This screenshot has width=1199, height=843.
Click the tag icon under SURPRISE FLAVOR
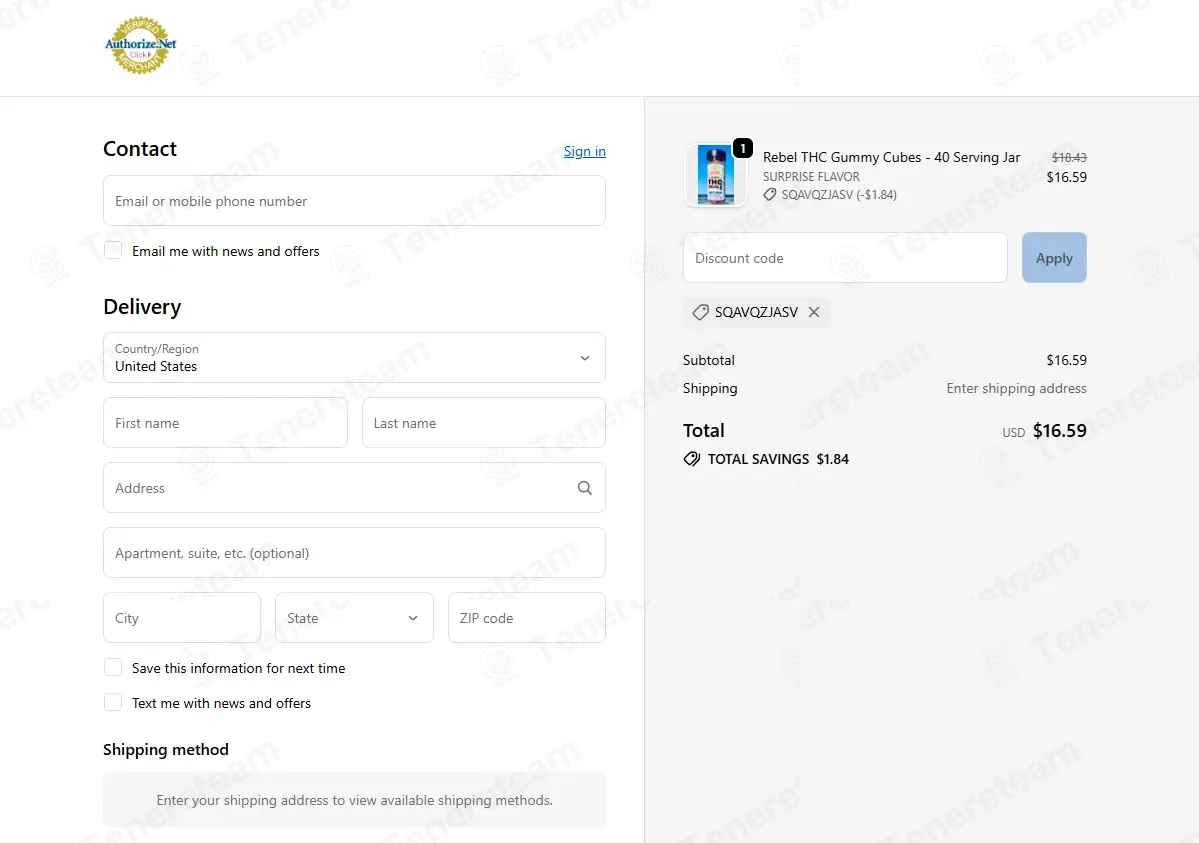[x=769, y=194]
